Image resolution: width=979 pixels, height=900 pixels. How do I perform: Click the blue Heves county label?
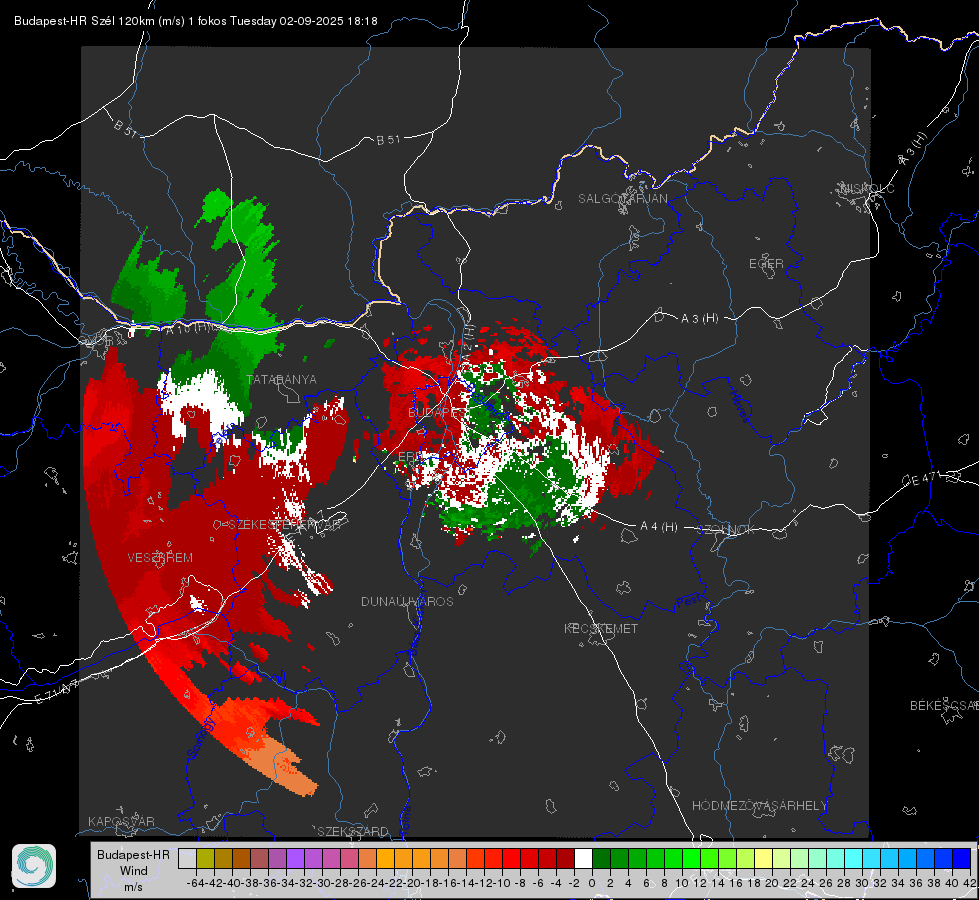point(740,406)
